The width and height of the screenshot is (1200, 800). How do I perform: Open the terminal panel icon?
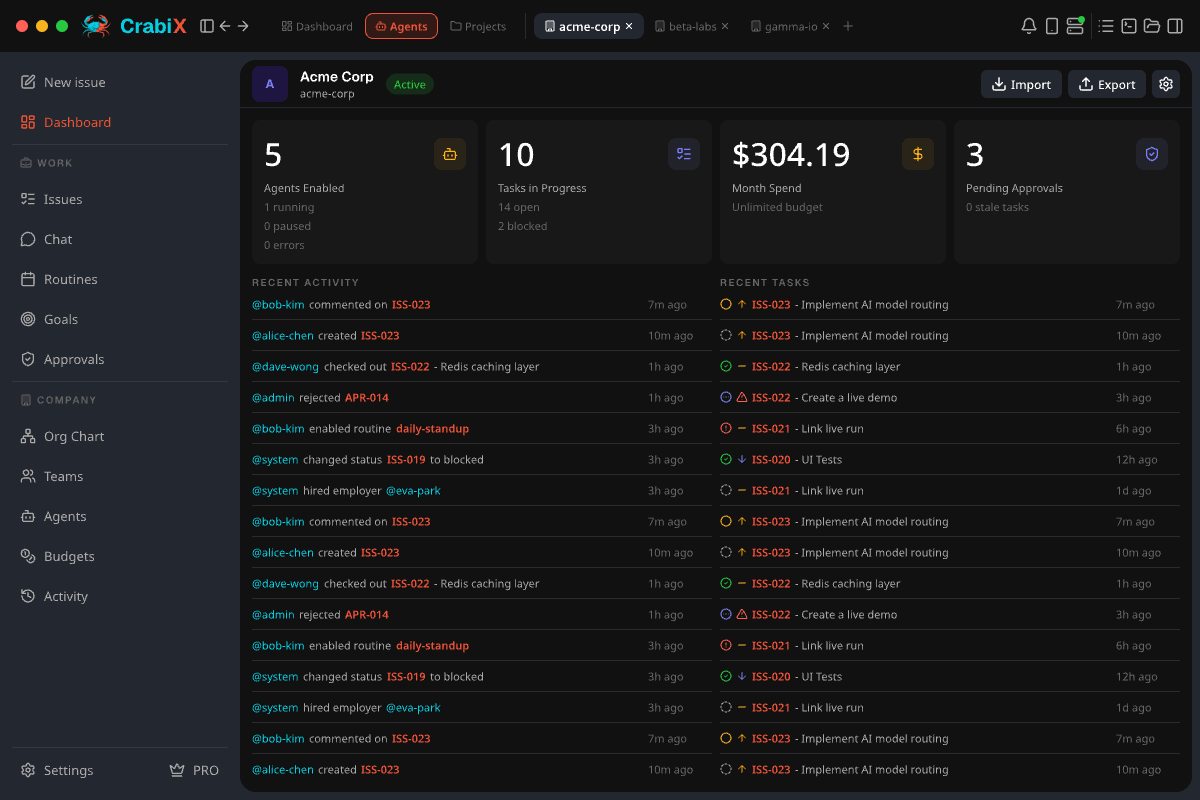click(1129, 26)
